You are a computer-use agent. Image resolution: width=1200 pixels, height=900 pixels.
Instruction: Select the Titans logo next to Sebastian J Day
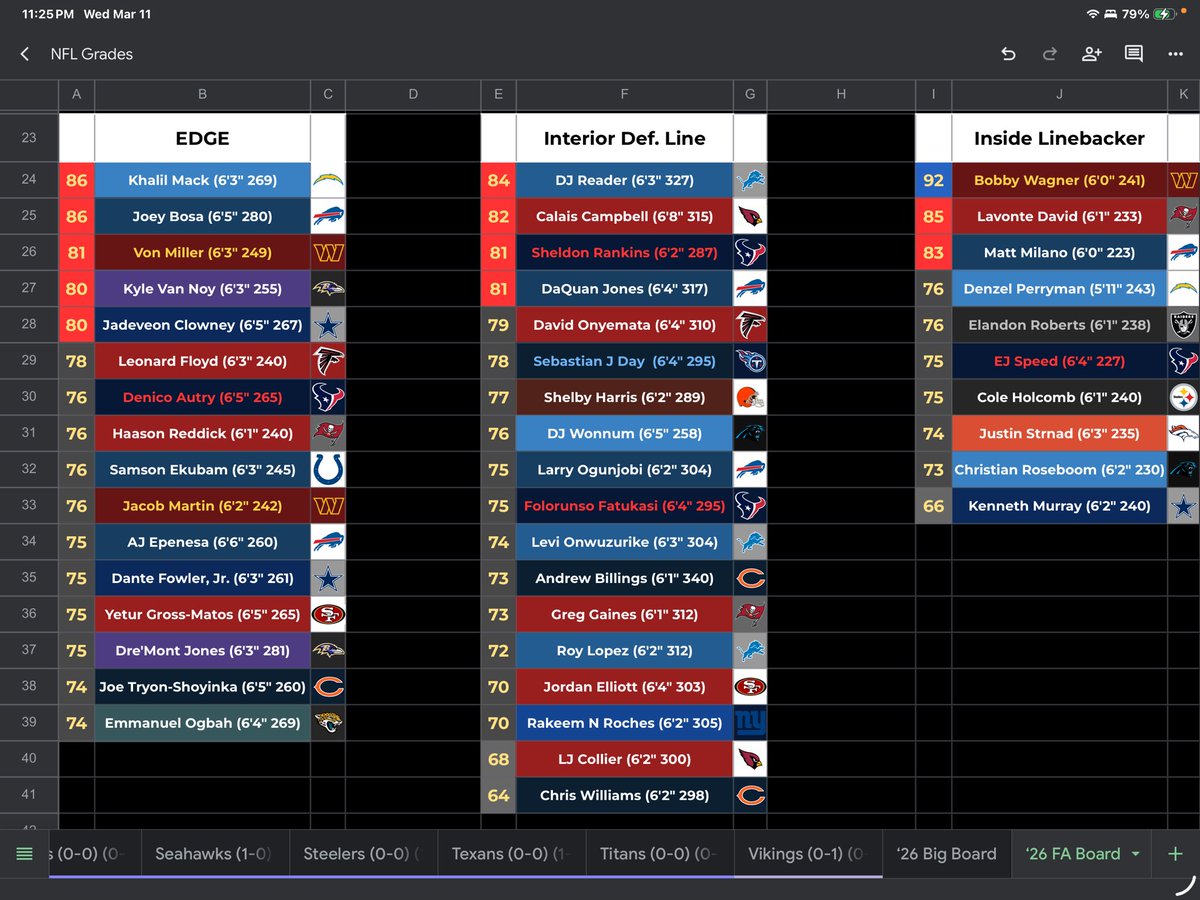[x=750, y=361]
